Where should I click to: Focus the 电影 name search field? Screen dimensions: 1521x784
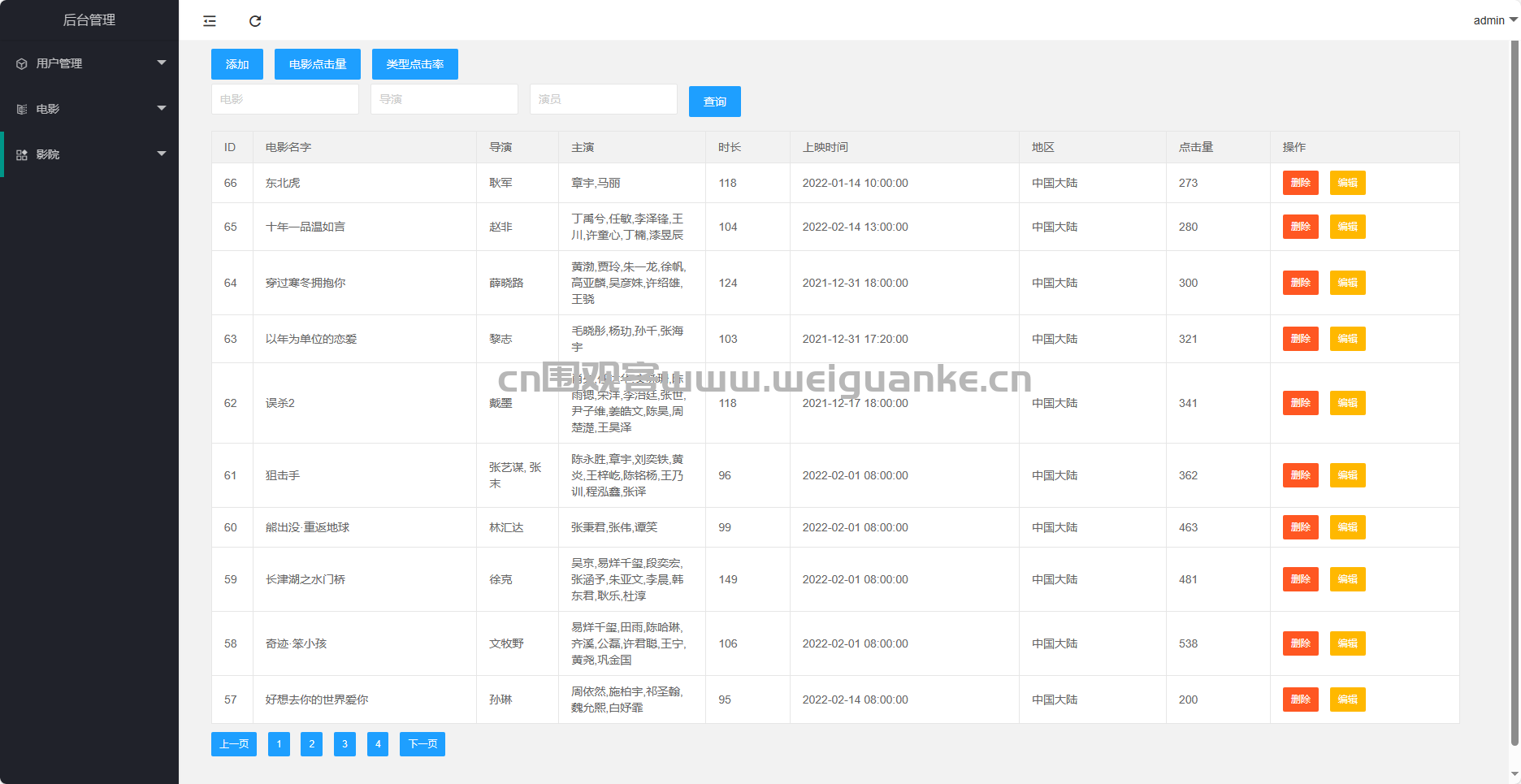click(284, 99)
